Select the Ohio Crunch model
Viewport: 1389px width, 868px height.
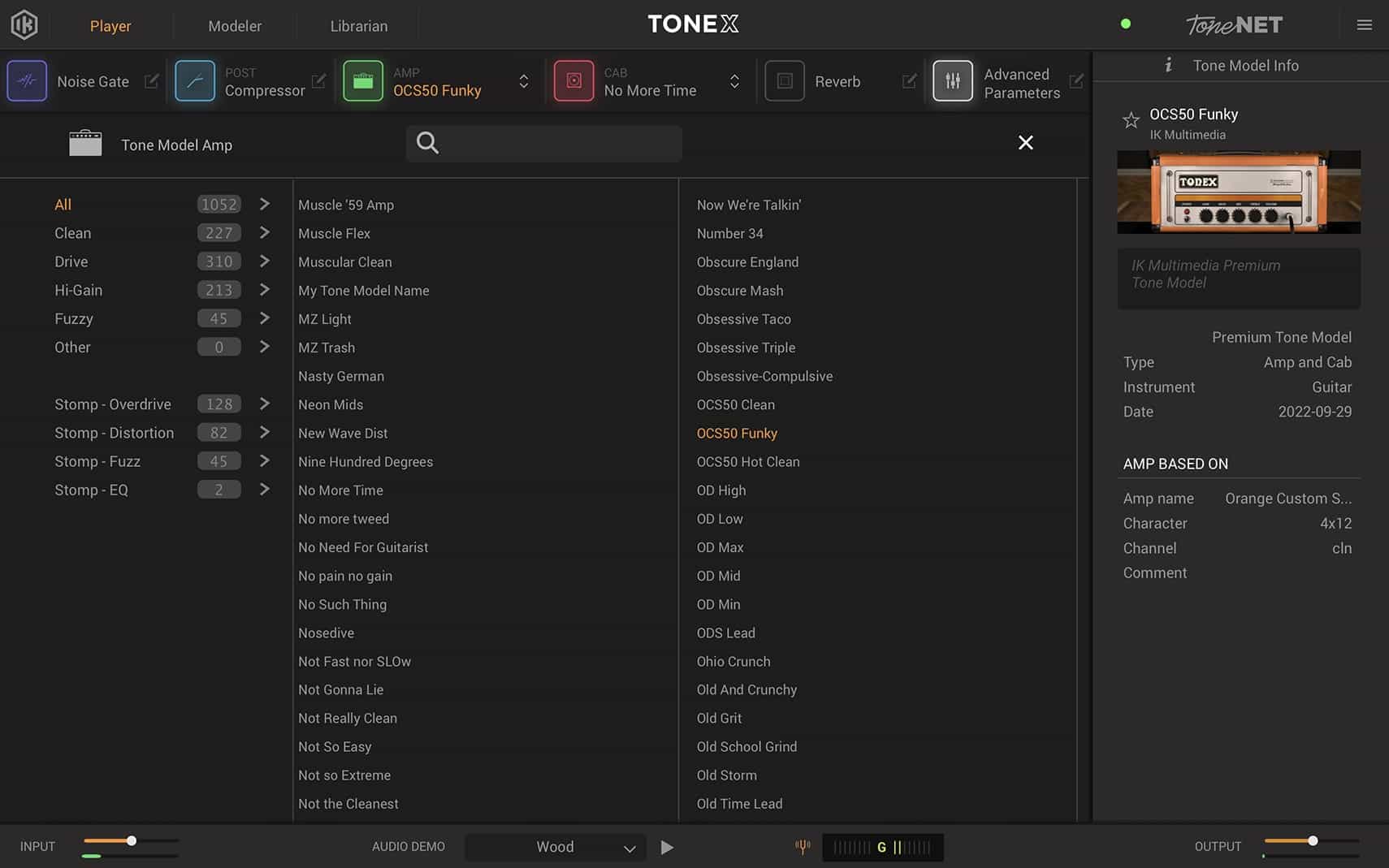click(x=733, y=661)
